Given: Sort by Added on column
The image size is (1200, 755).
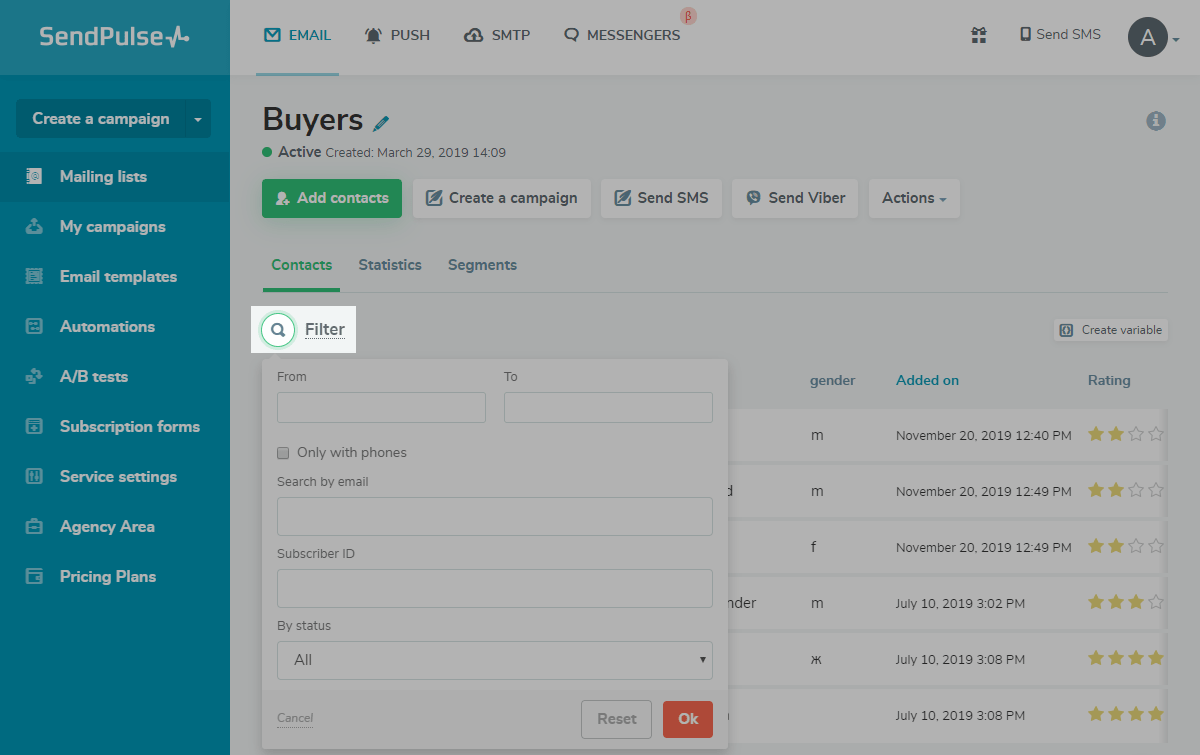Looking at the screenshot, I should (x=927, y=380).
